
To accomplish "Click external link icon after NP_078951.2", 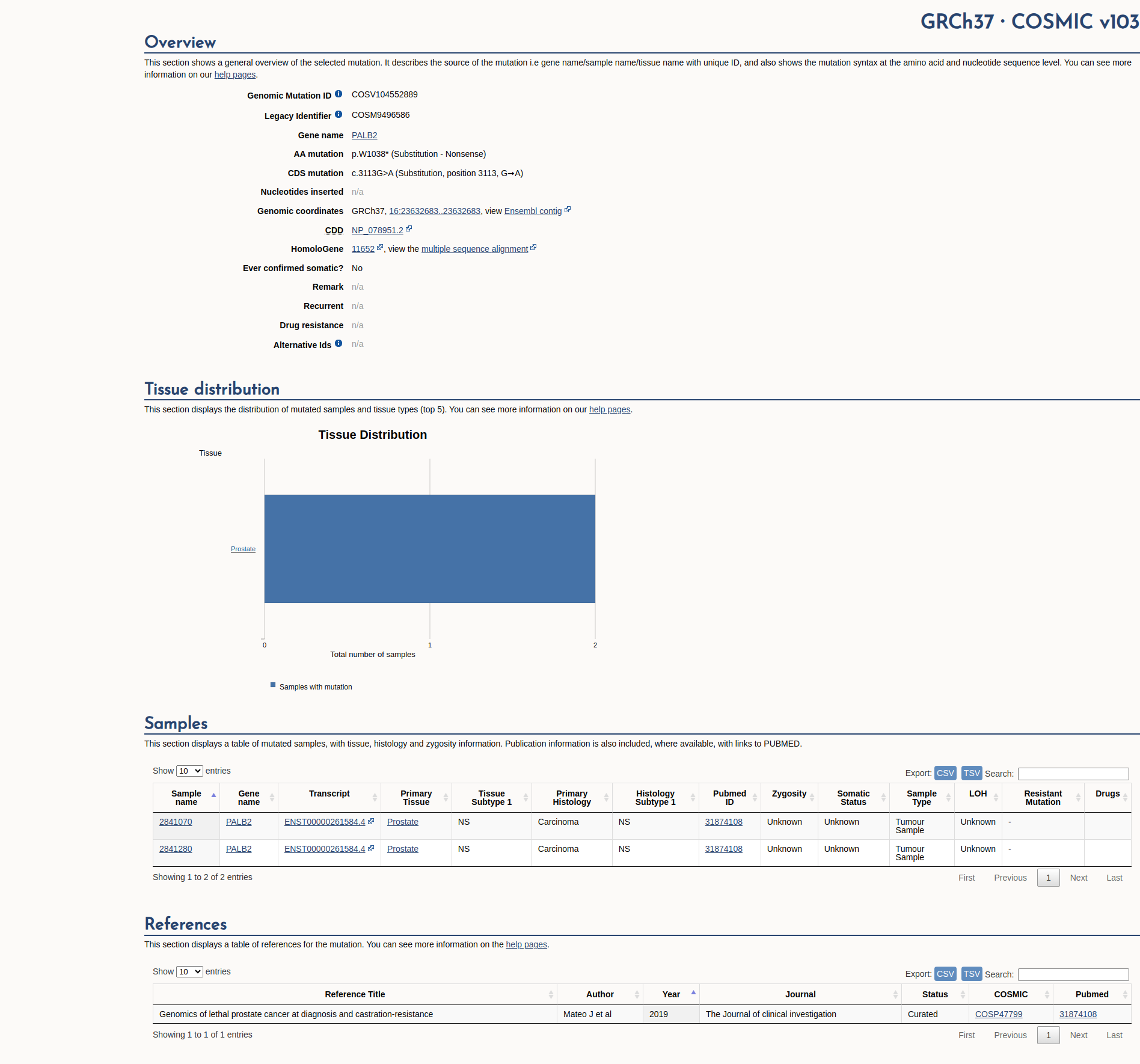I will (x=409, y=229).
